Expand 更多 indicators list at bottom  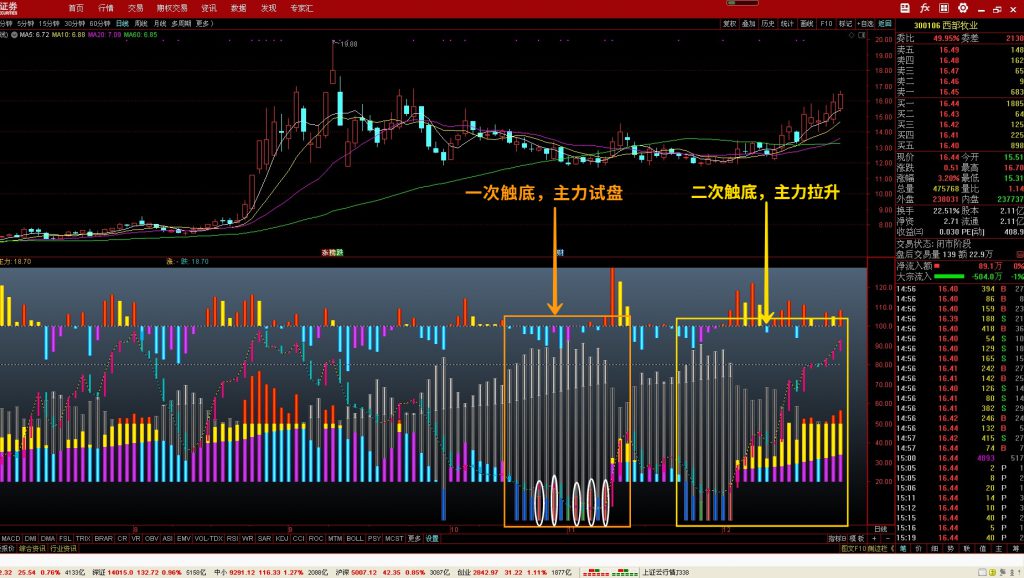tap(414, 538)
